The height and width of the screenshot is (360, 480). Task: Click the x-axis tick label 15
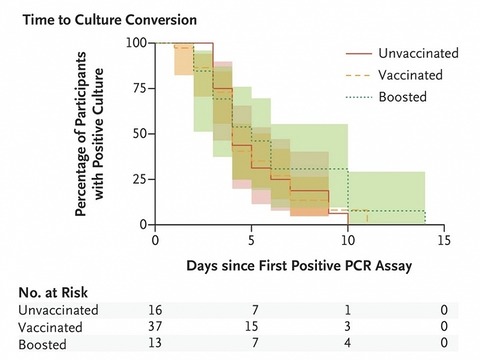pyautogui.click(x=444, y=240)
